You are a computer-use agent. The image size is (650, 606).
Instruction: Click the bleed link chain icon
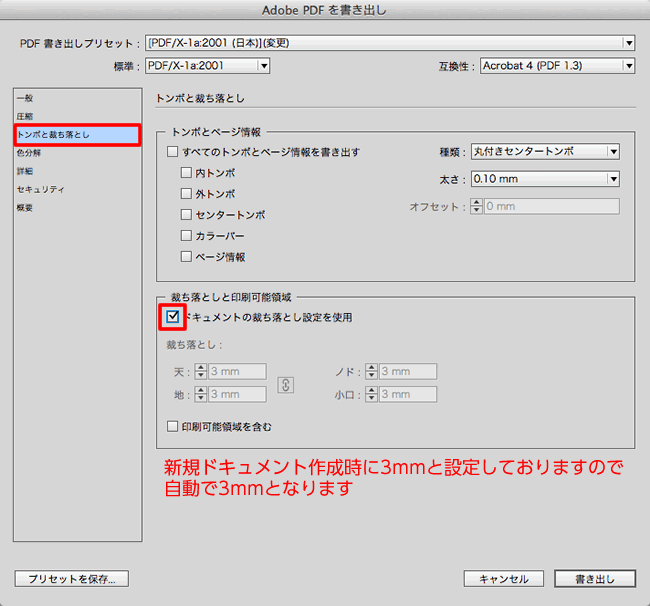pos(286,385)
